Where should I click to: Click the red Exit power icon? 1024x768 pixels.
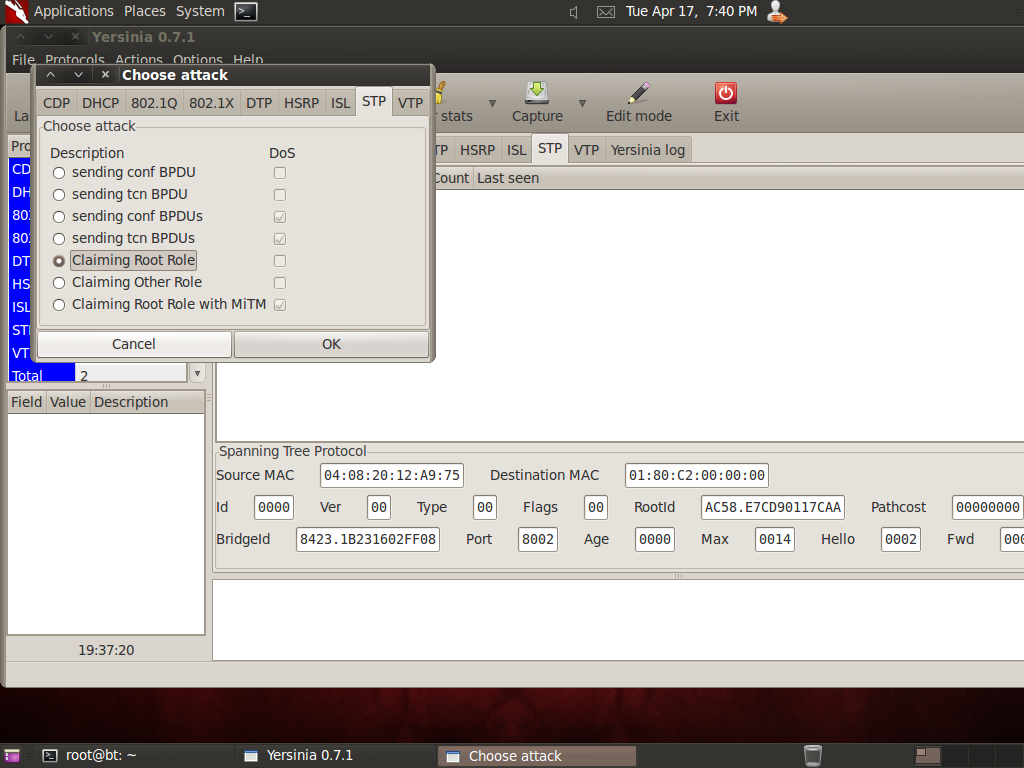(x=726, y=93)
